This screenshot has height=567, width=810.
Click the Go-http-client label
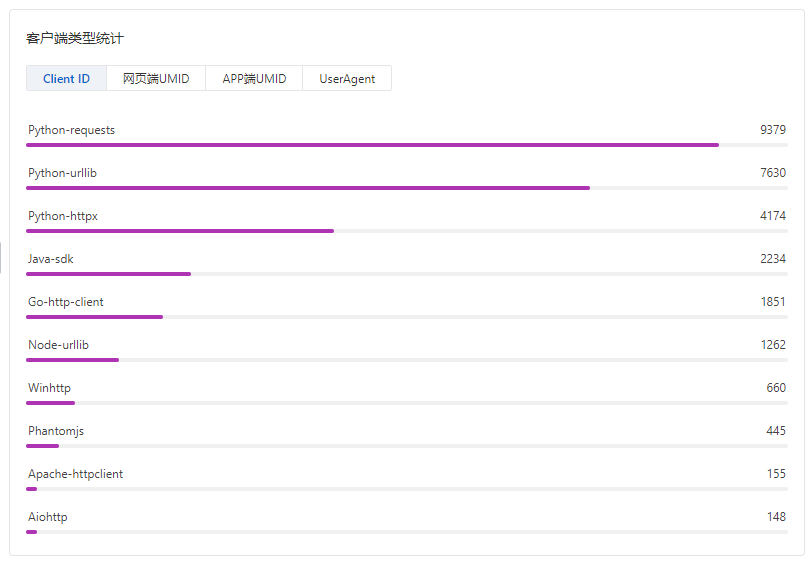tap(66, 302)
